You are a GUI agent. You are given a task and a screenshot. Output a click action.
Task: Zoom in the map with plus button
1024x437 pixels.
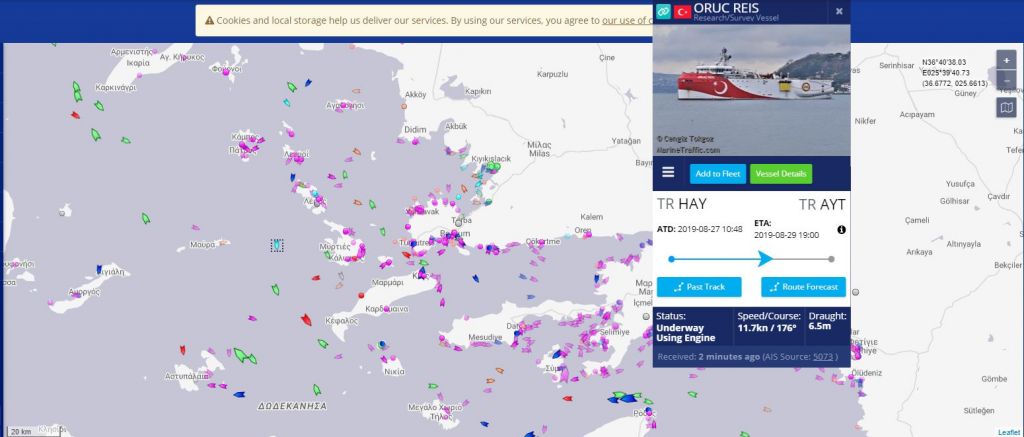[1006, 60]
